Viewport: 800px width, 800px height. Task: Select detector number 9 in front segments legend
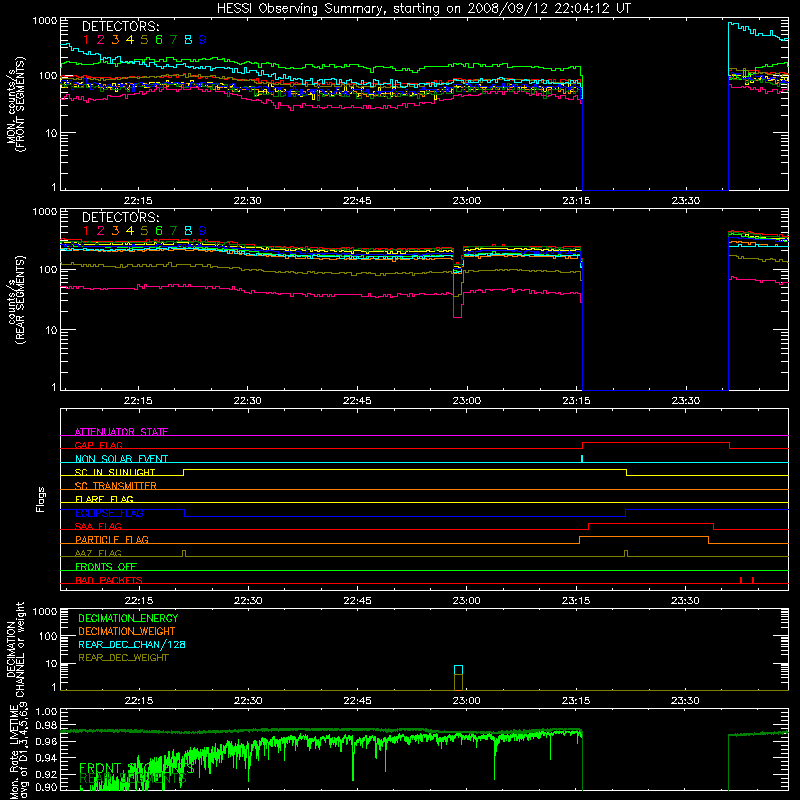[x=203, y=40]
